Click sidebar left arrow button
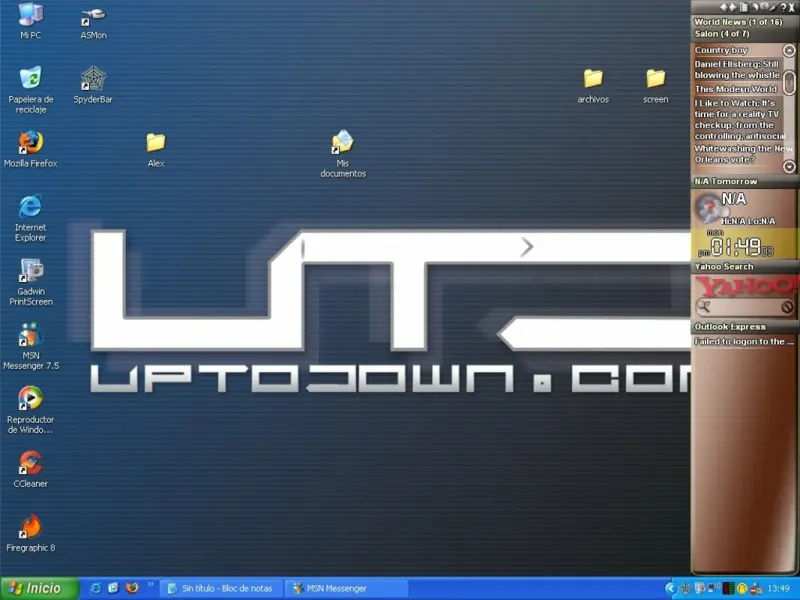This screenshot has height=600, width=800. pos(723,7)
